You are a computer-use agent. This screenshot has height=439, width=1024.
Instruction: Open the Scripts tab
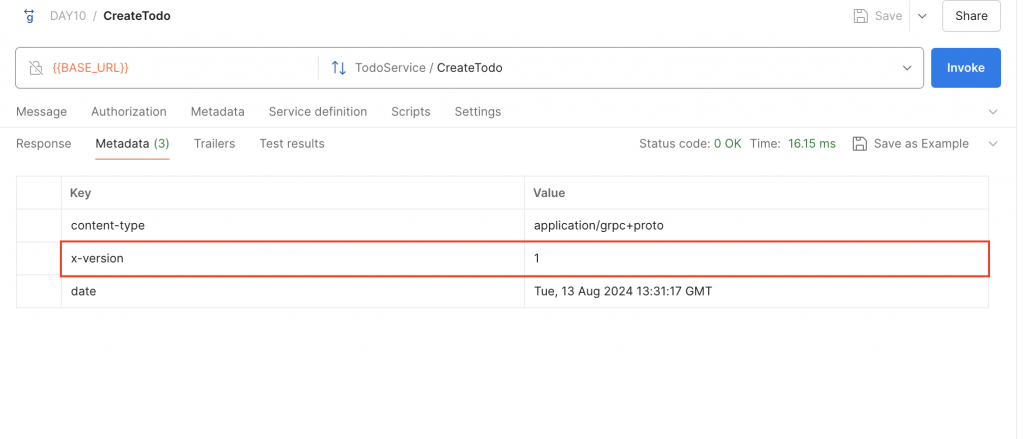click(x=411, y=112)
